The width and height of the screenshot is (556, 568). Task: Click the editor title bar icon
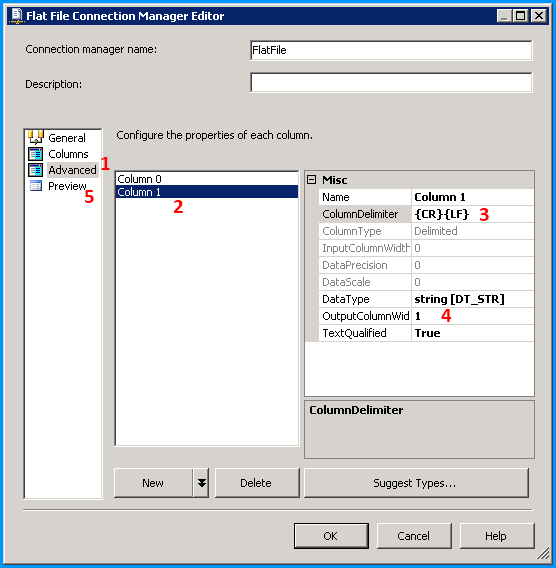(16, 16)
